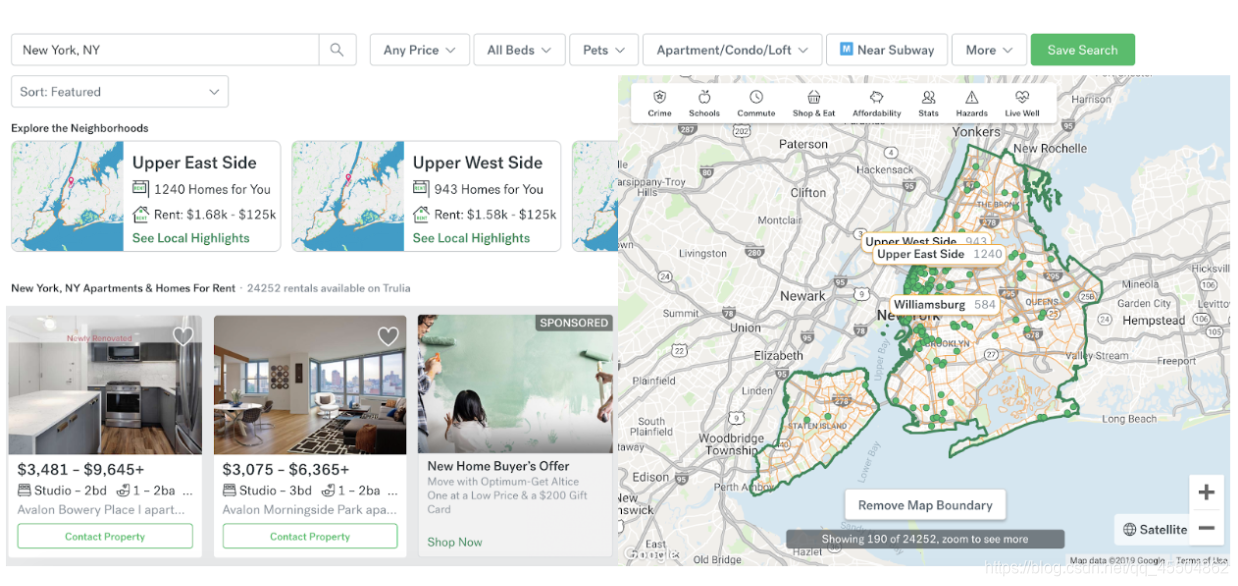
Task: Open Upper West Side neighborhood map thumbnail
Action: tap(348, 196)
